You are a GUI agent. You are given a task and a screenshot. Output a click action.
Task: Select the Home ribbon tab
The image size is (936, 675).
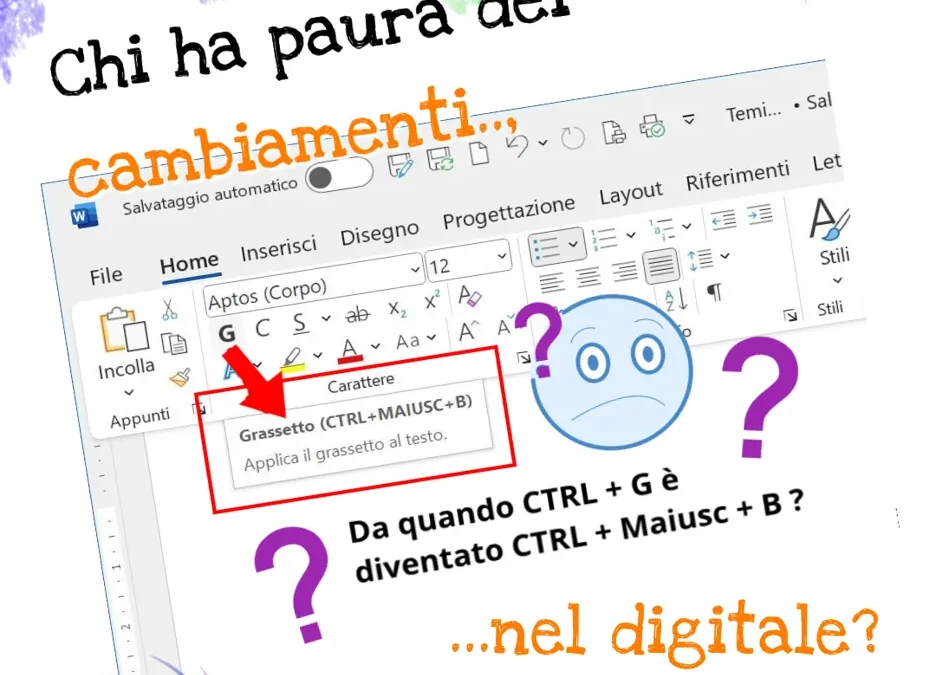(x=189, y=263)
